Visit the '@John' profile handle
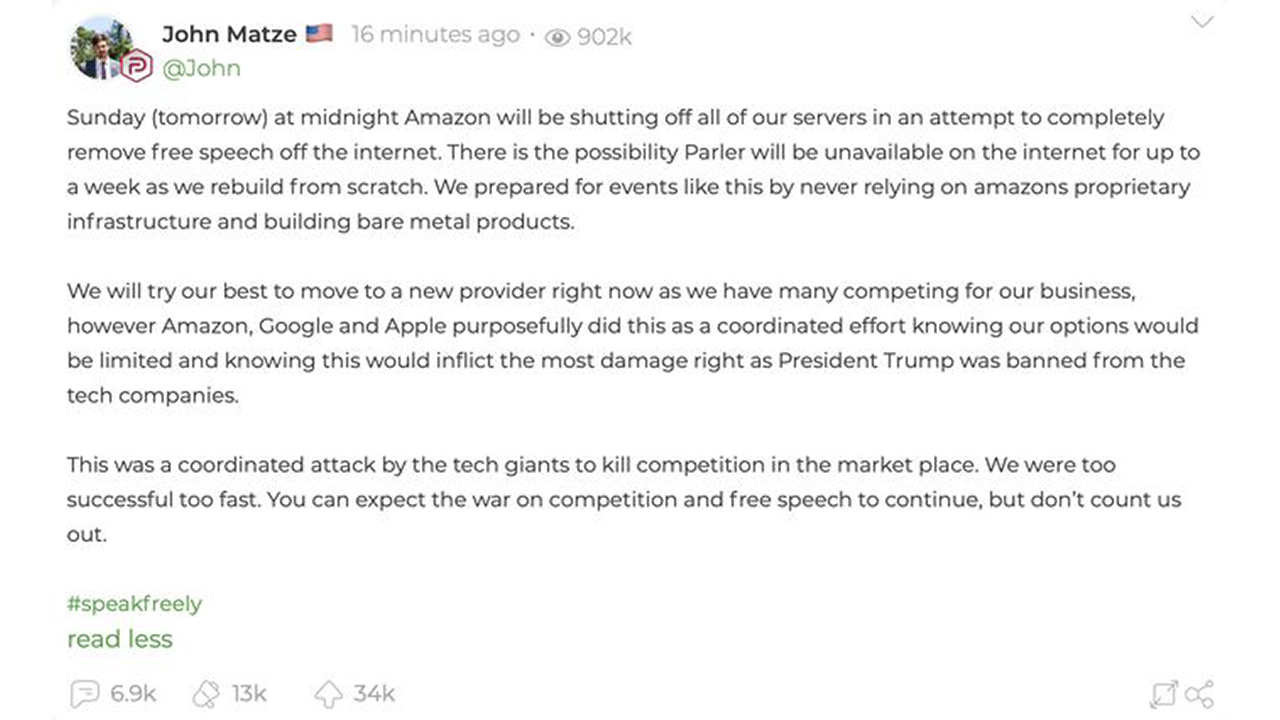1280x720 pixels. click(202, 68)
